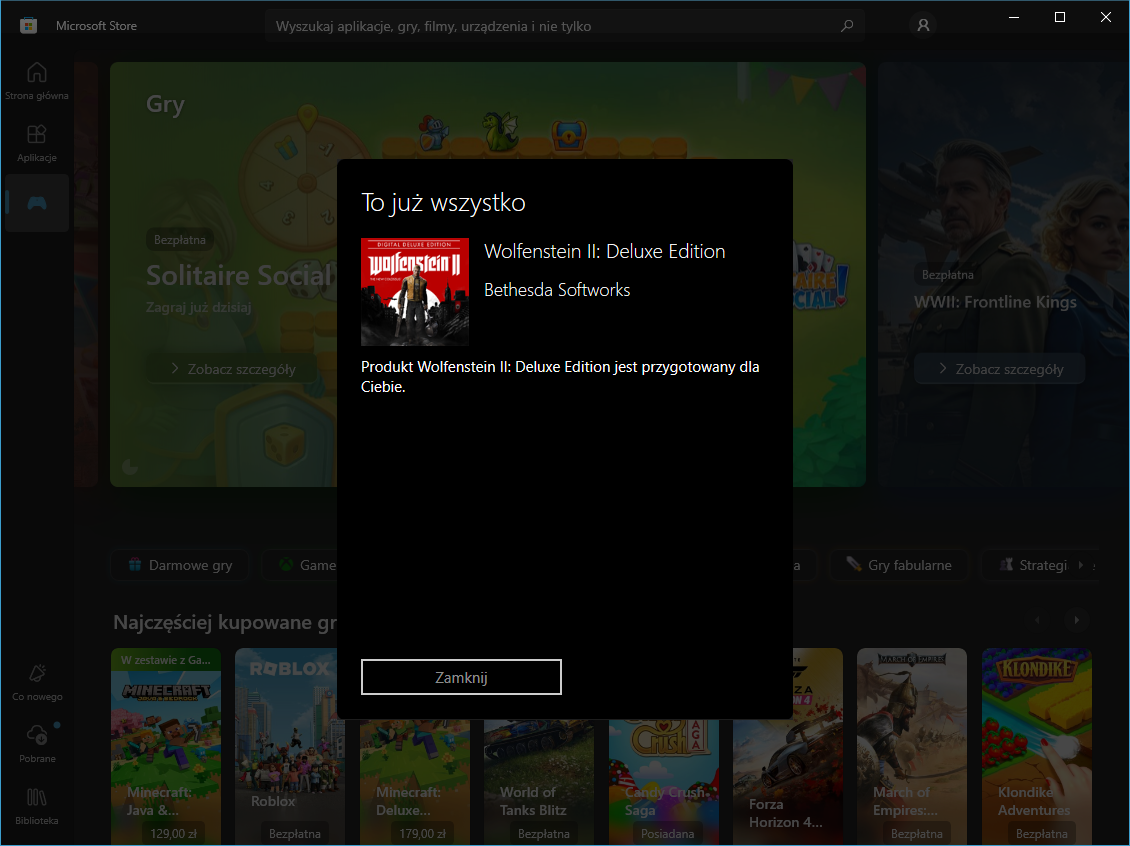Open the Candy Crush Saga card

click(664, 783)
